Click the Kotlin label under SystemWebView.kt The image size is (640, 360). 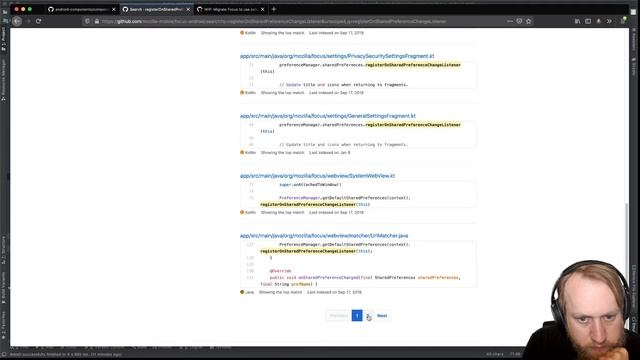tap(250, 213)
